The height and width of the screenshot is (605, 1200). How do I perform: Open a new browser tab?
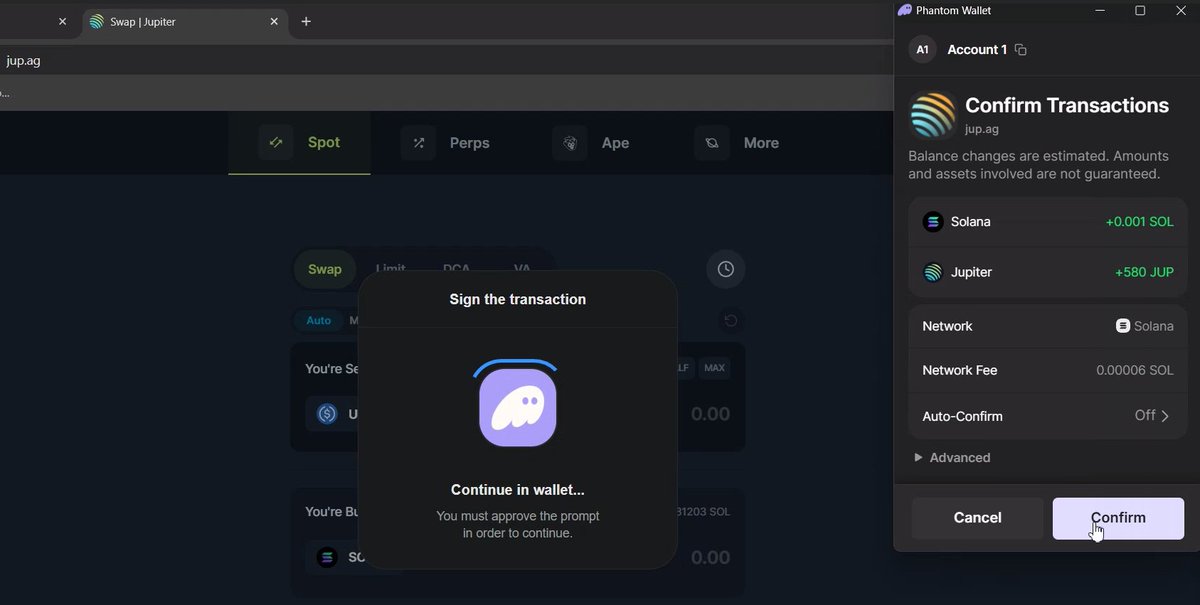click(306, 21)
